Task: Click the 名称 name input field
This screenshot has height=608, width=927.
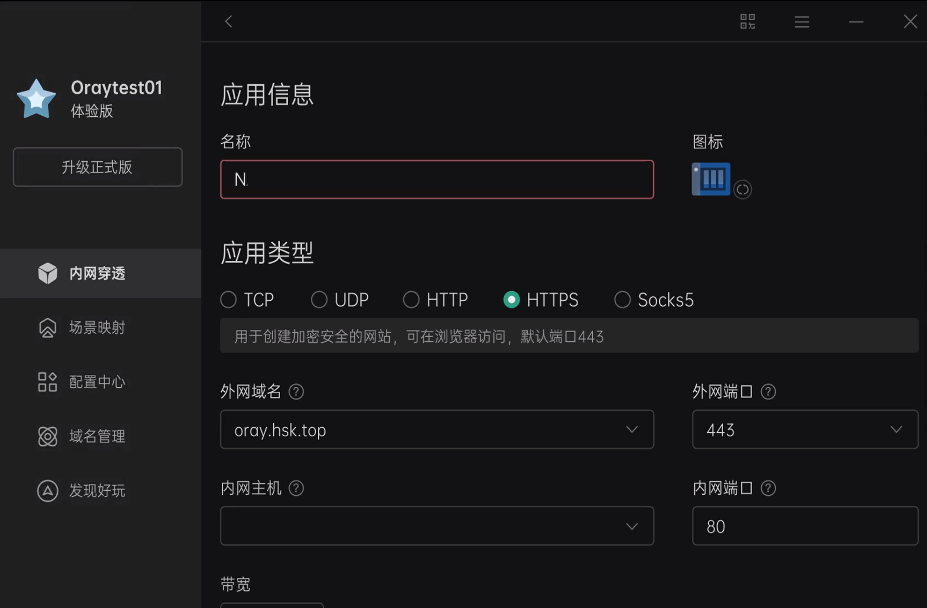Action: pos(437,180)
